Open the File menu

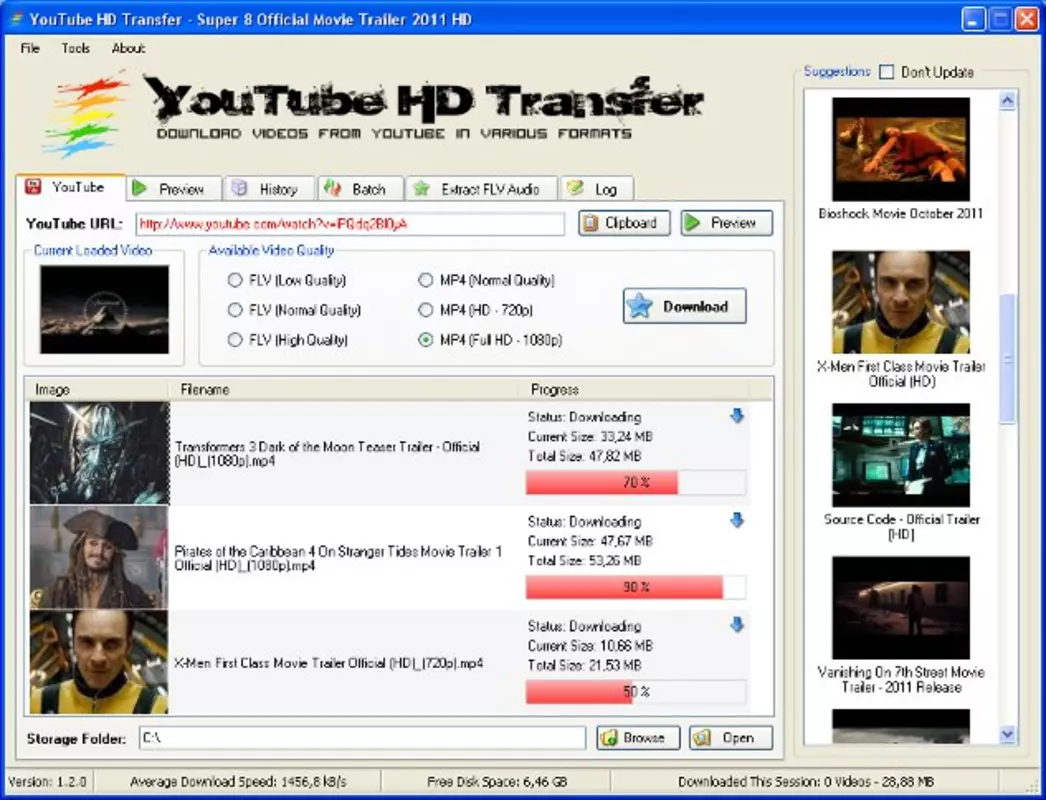(x=30, y=48)
